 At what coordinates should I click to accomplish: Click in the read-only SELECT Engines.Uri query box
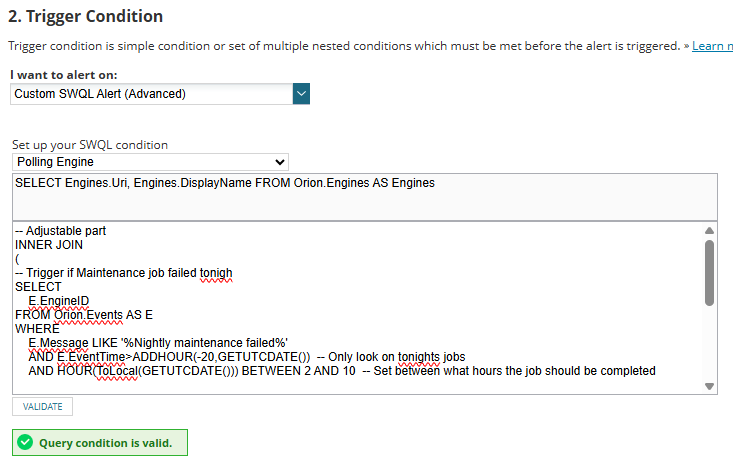tap(365, 197)
